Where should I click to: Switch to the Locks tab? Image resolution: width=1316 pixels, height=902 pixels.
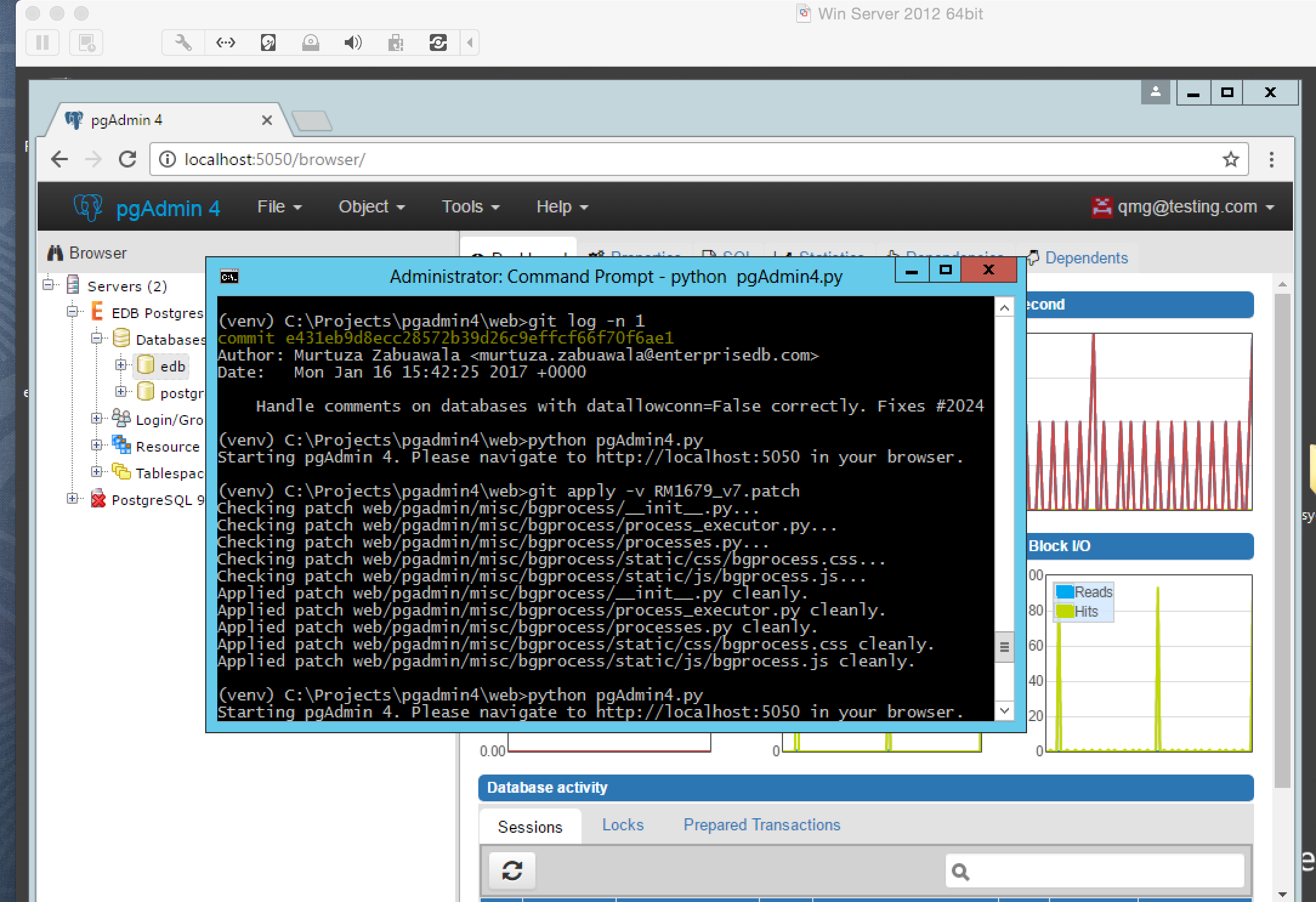point(622,825)
